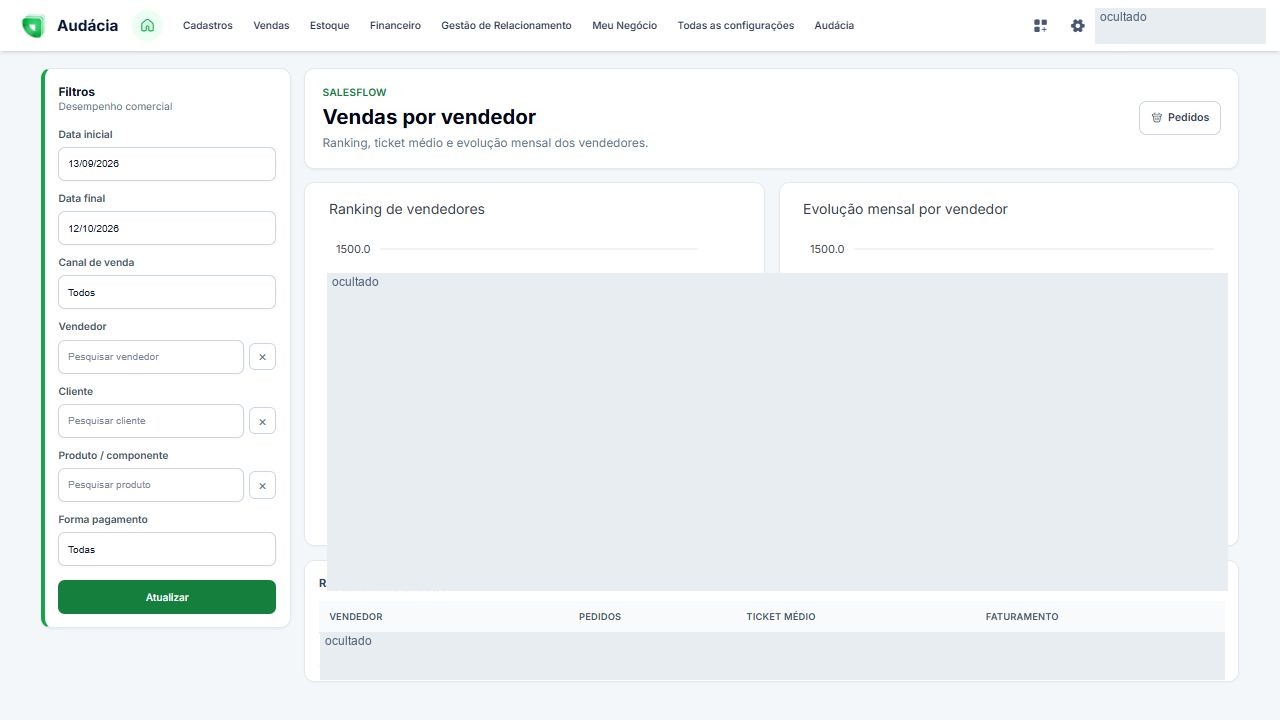The image size is (1280, 720).
Task: Clear the Vendedor search field
Action: pos(262,357)
